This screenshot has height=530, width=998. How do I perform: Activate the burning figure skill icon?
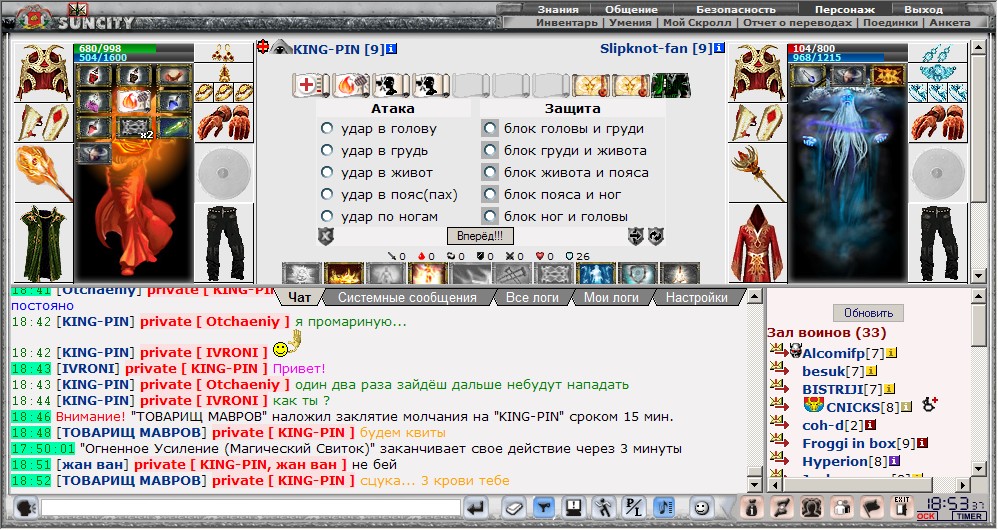(x=428, y=273)
